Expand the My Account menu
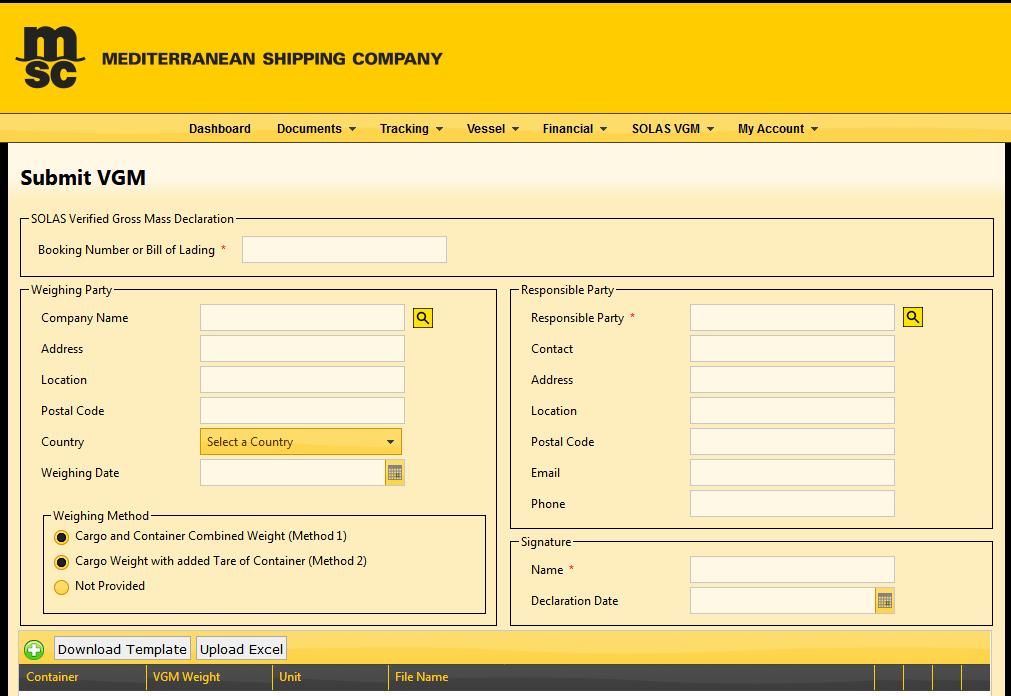Screen dimensions: 1011x696 click(778, 128)
